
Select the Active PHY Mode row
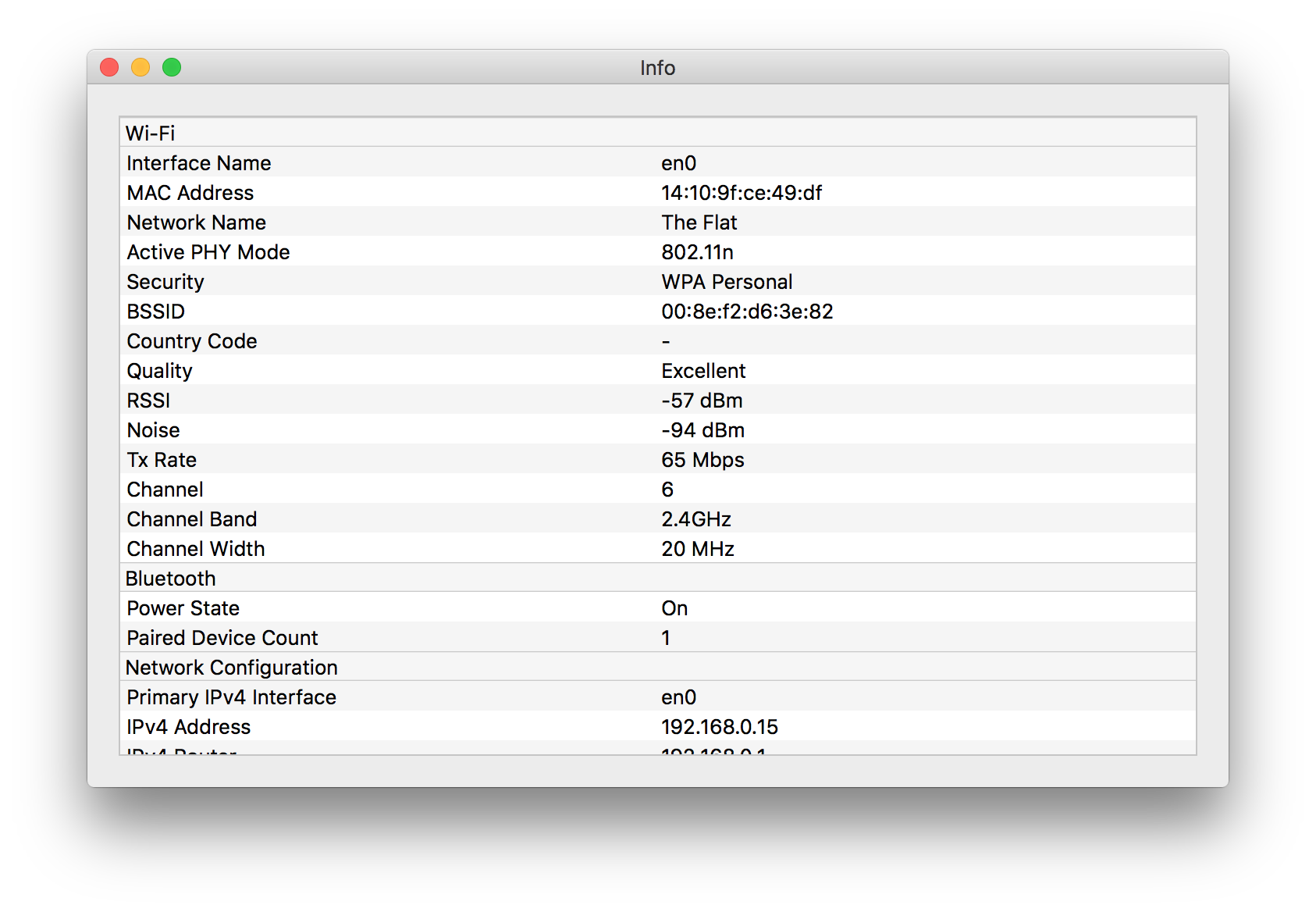tap(208, 251)
